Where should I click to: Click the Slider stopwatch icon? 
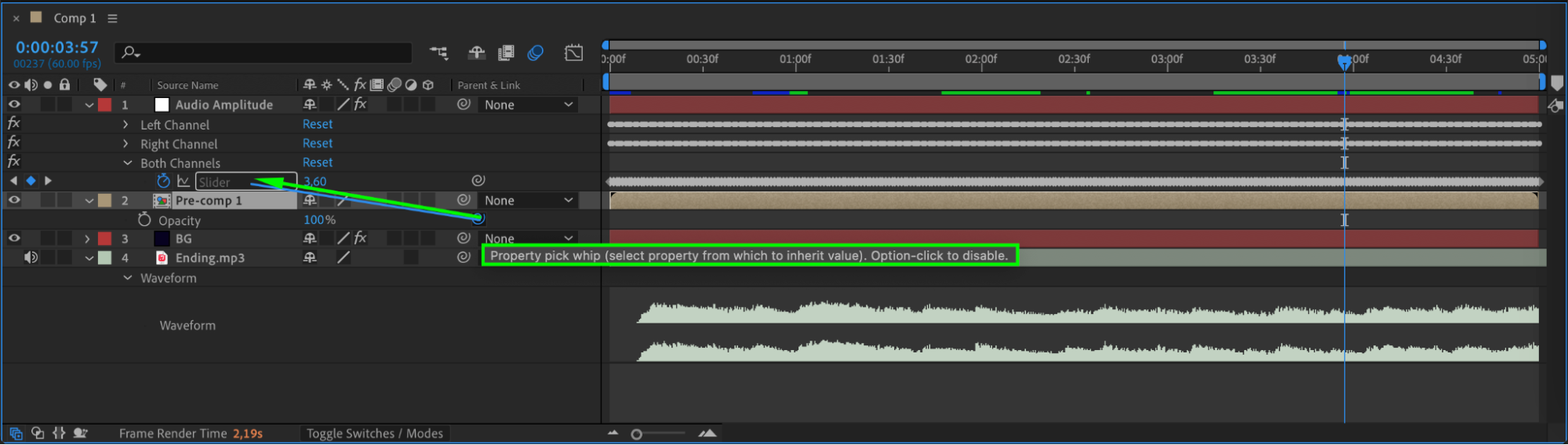pos(163,181)
